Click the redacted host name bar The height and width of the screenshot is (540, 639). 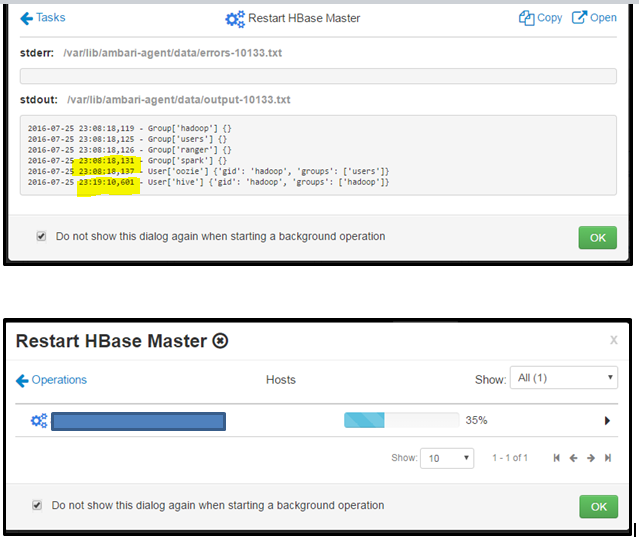pyautogui.click(x=139, y=421)
